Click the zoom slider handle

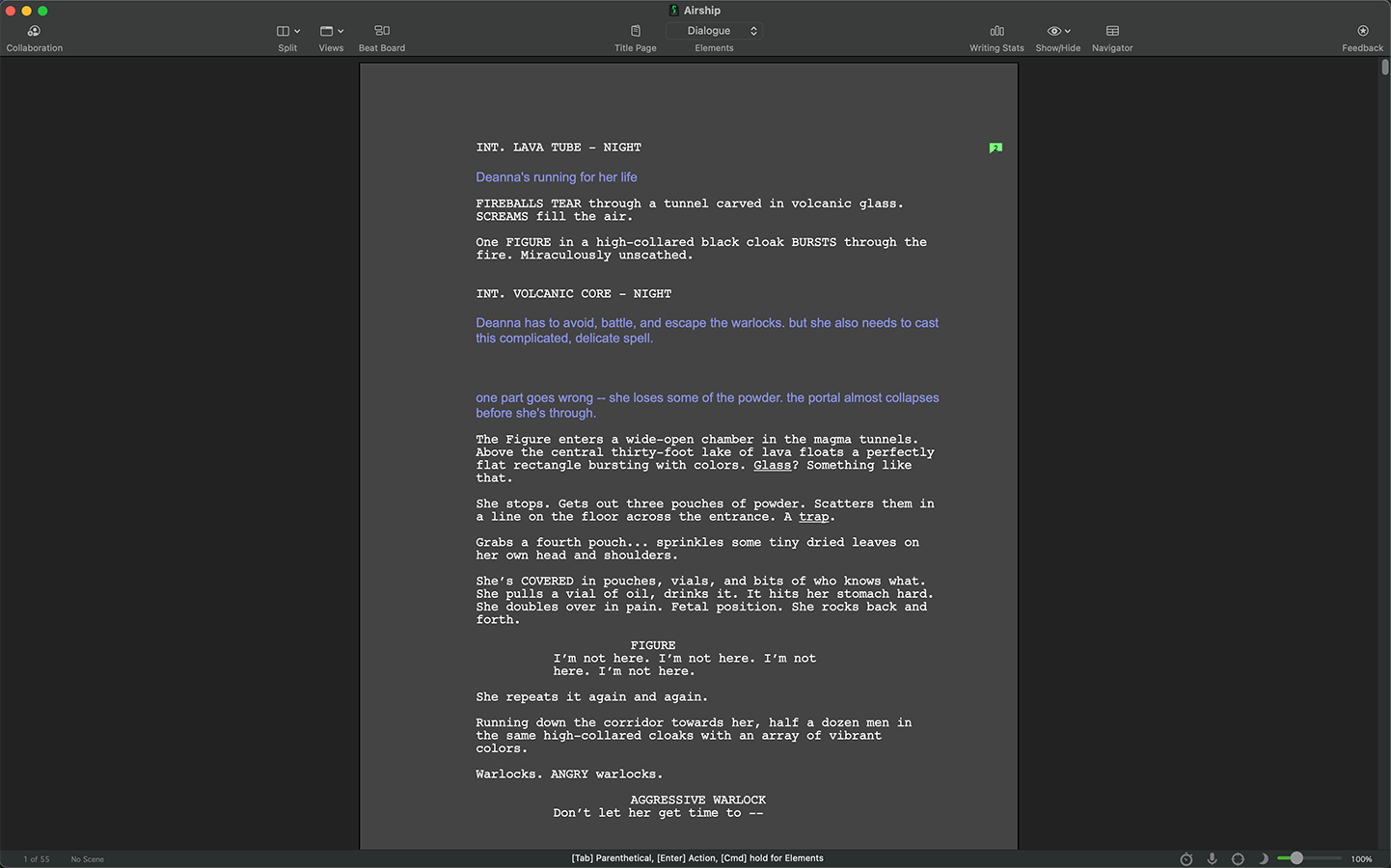point(1296,857)
